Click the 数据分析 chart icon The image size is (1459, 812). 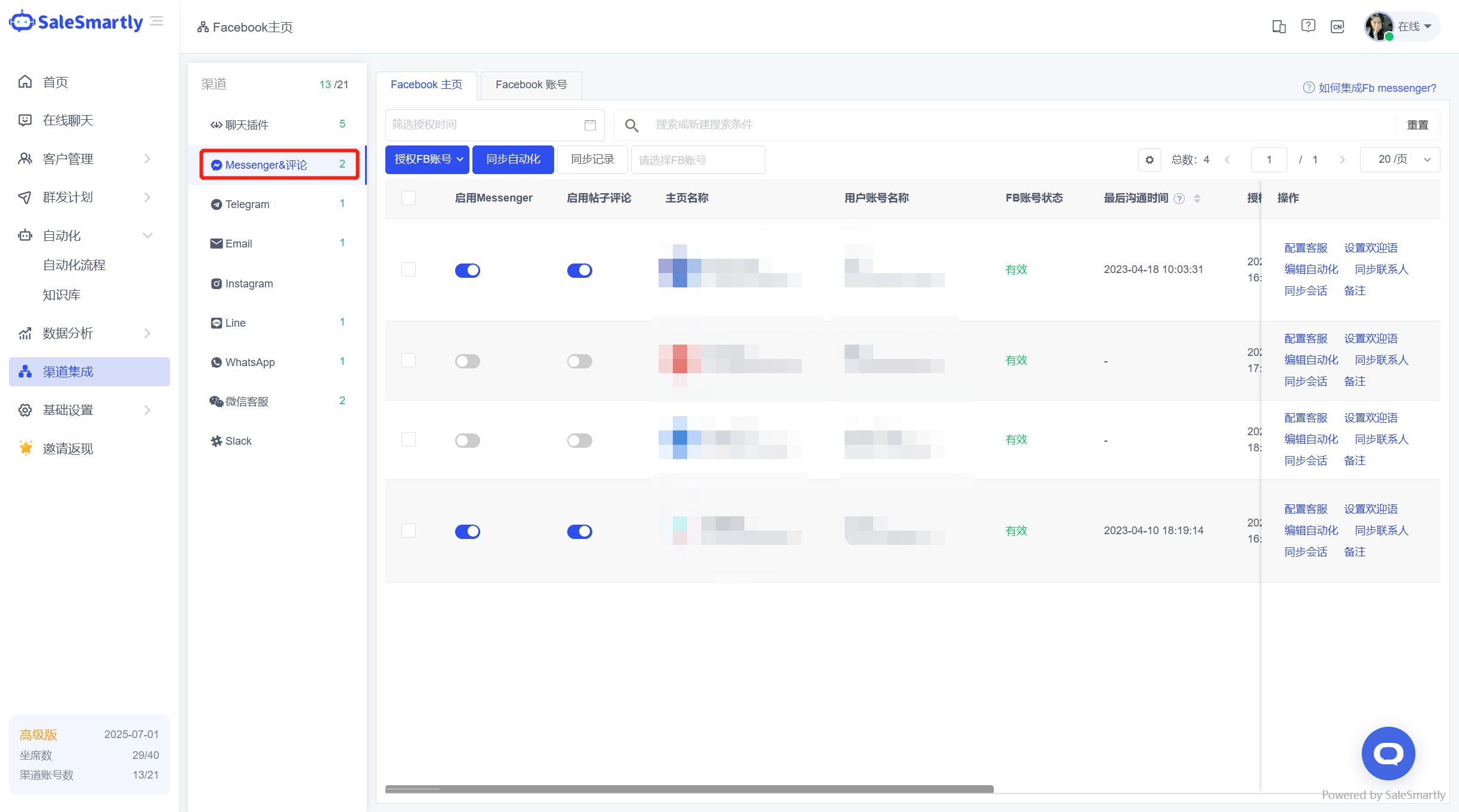pos(25,333)
